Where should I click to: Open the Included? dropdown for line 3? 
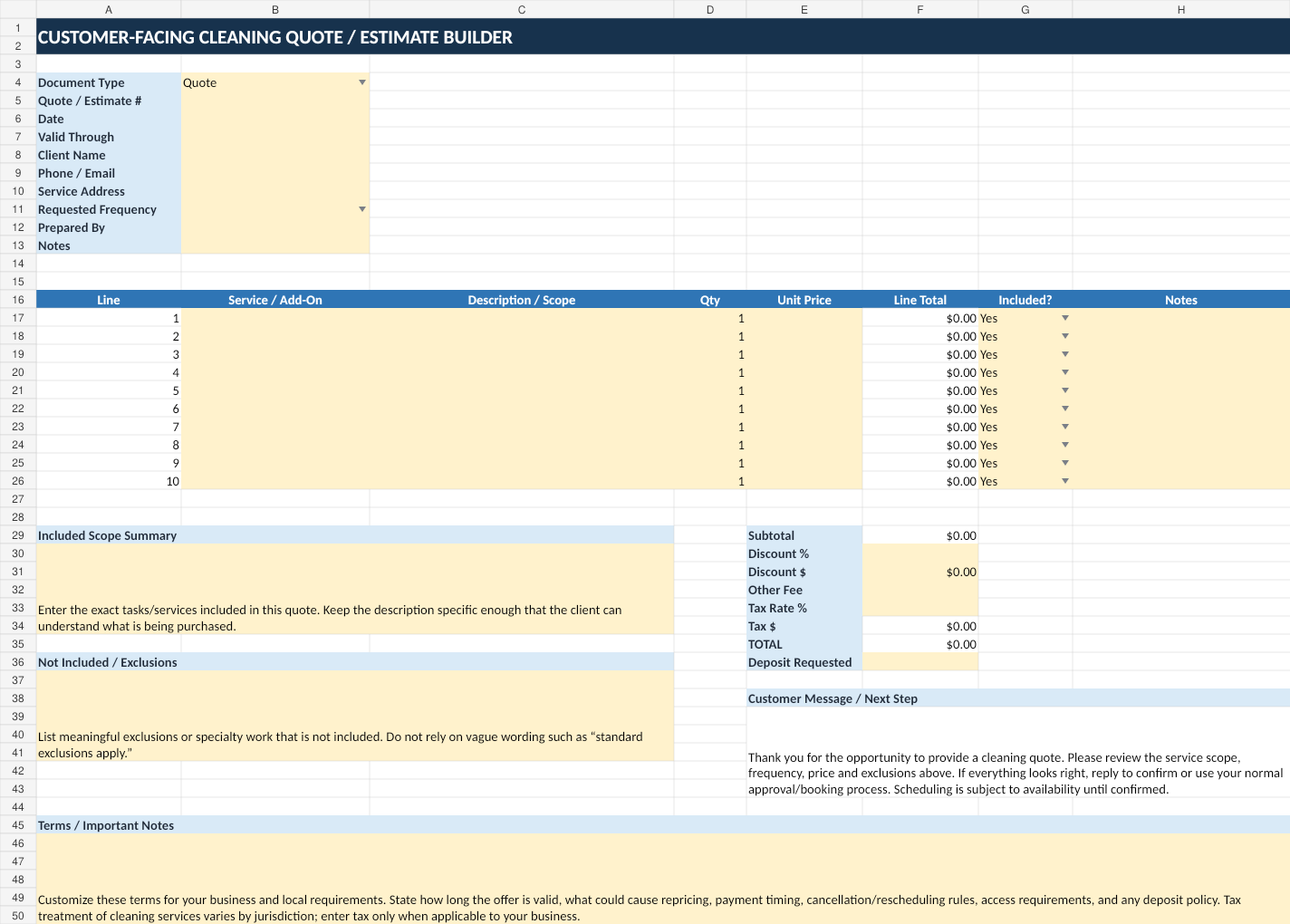[x=1065, y=354]
